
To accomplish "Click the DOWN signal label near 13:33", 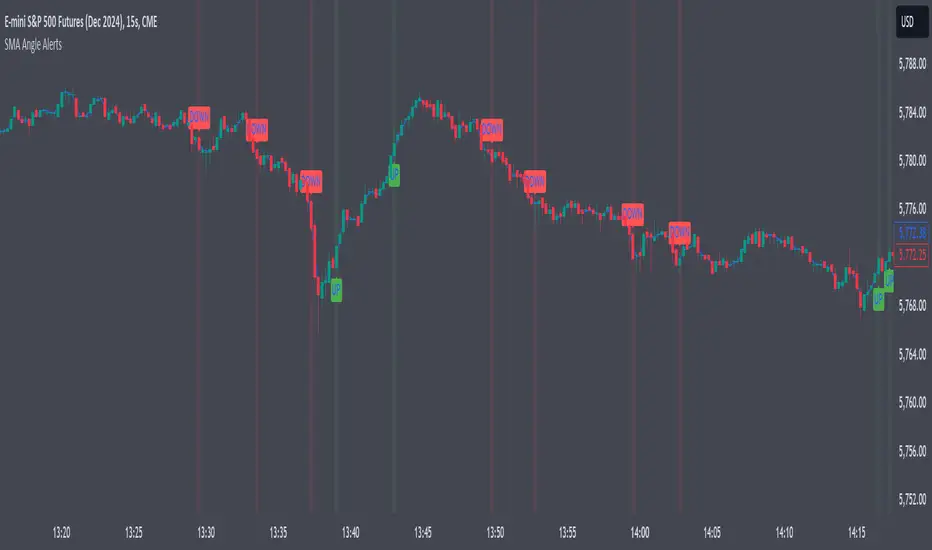I will [257, 129].
